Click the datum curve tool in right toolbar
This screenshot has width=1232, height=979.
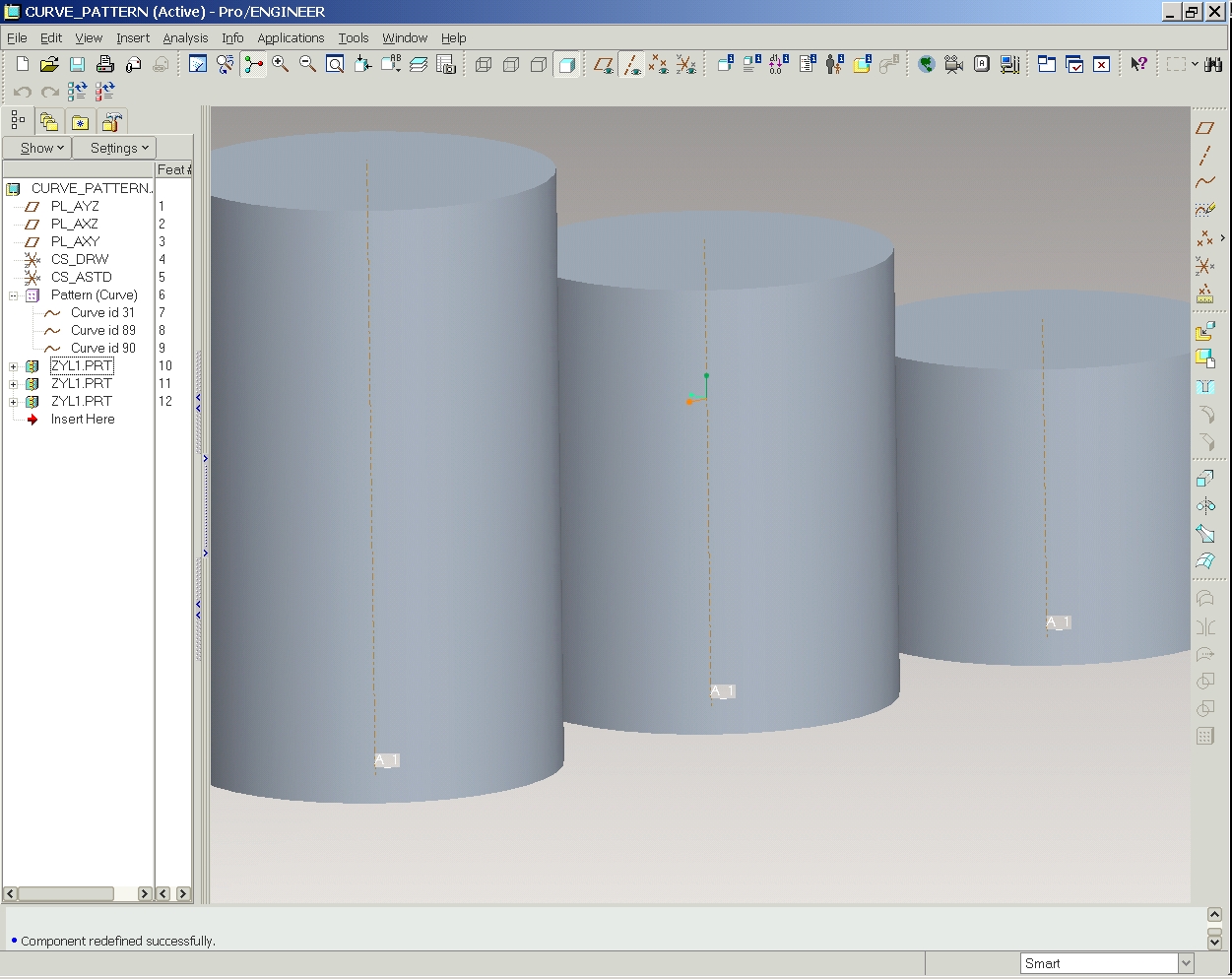[x=1204, y=182]
